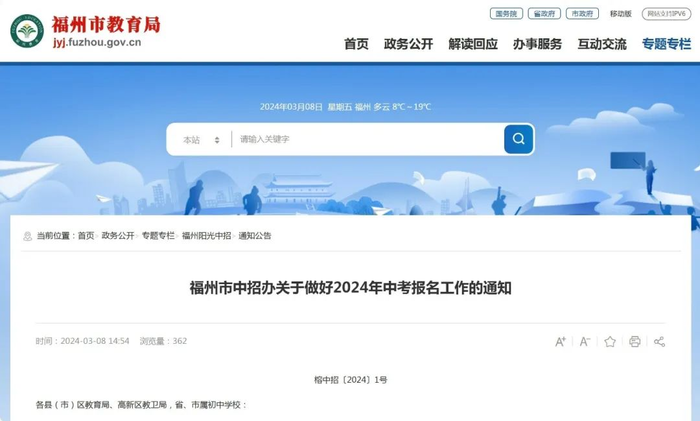Go to 解读回应 section
Viewport: 700px width, 421px height.
click(473, 44)
